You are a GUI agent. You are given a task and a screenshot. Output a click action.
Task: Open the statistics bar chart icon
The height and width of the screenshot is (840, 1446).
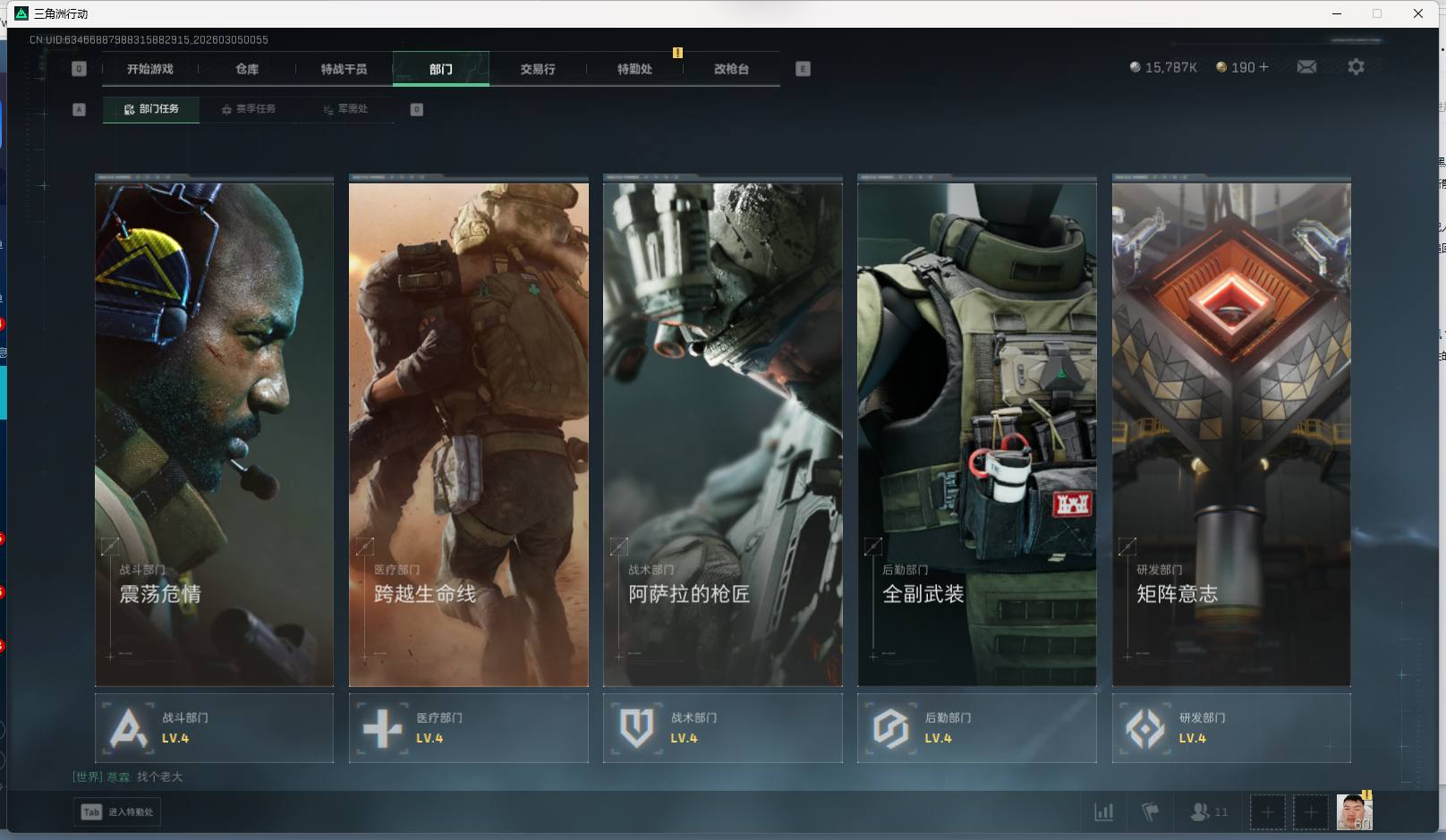pos(1104,812)
